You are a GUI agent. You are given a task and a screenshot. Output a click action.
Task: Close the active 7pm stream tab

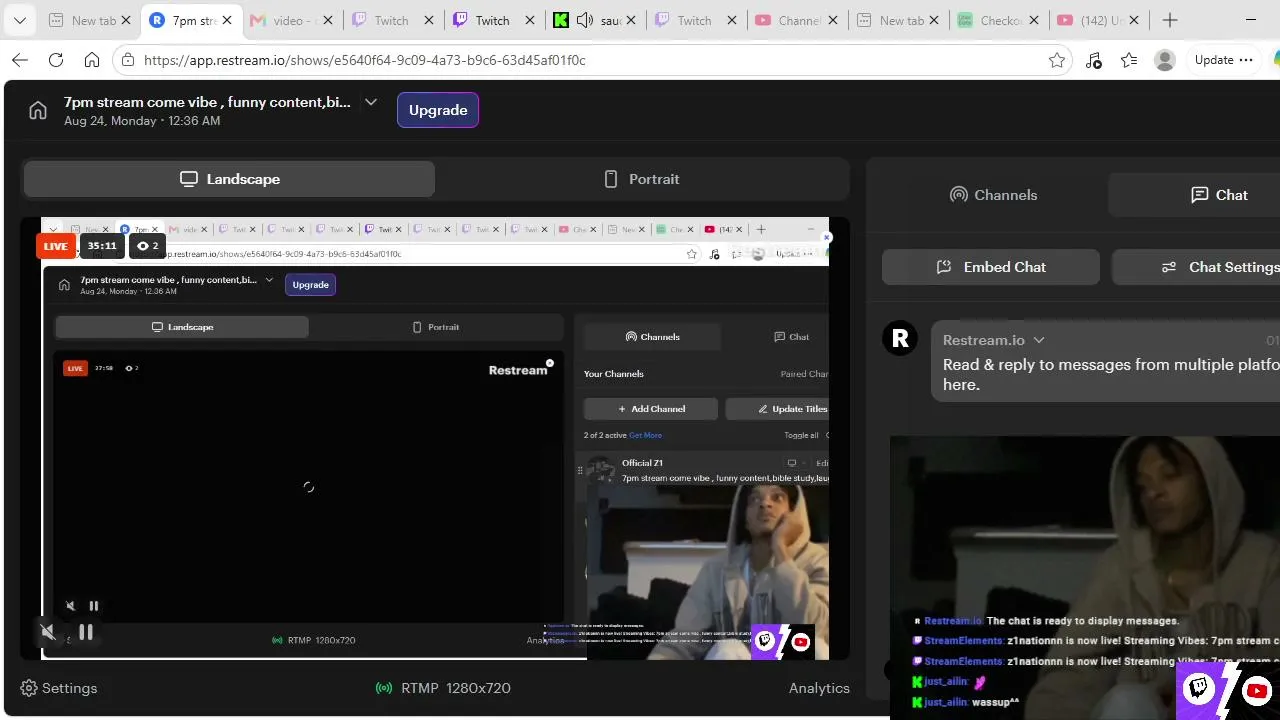coord(227,20)
